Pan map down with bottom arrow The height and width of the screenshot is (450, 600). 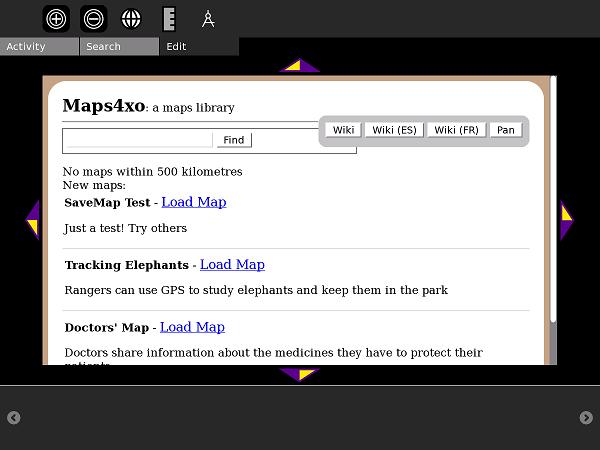pos(299,374)
